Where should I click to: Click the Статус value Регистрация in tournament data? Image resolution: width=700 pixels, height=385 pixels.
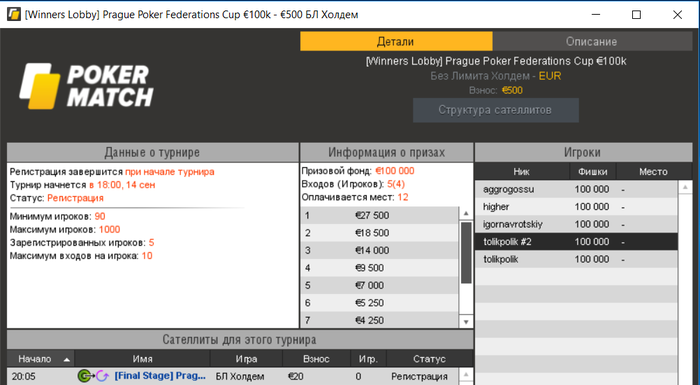pos(75,198)
